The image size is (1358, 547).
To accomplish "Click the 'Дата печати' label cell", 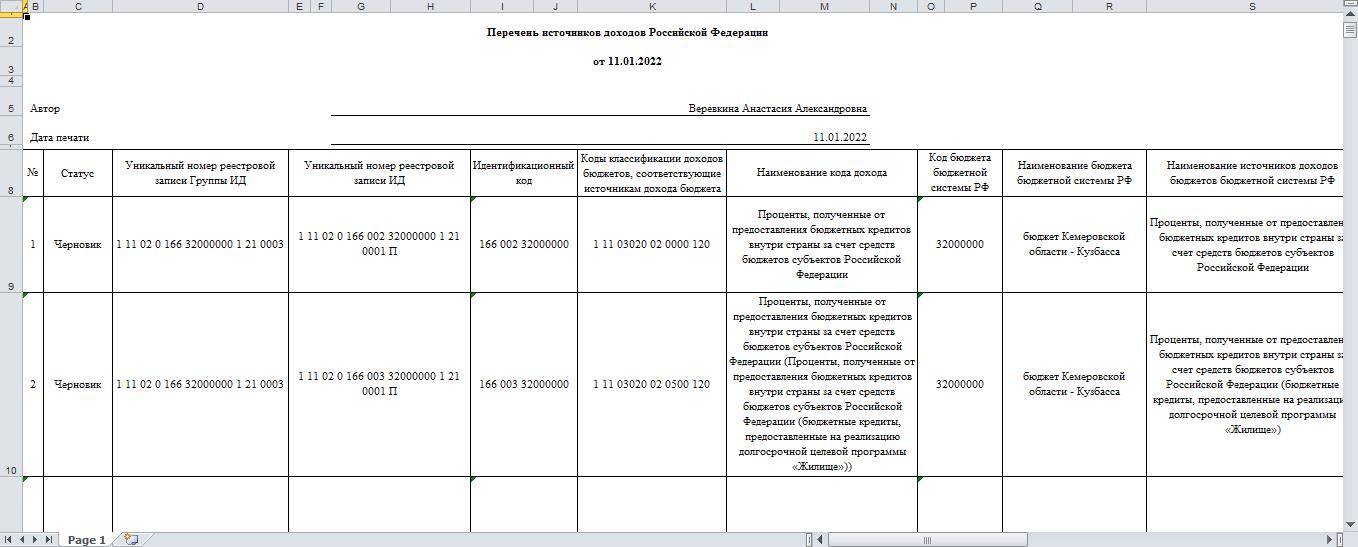I will pos(60,137).
